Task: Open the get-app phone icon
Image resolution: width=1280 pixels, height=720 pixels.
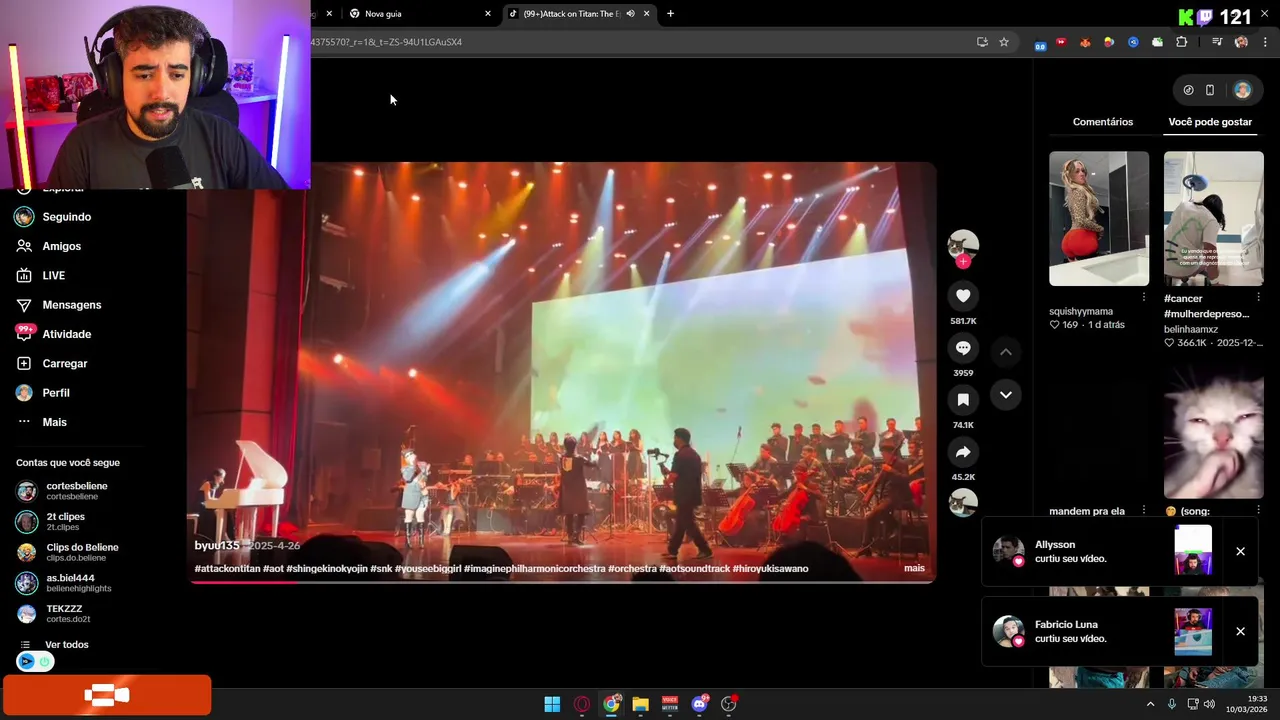Action: point(1210,90)
